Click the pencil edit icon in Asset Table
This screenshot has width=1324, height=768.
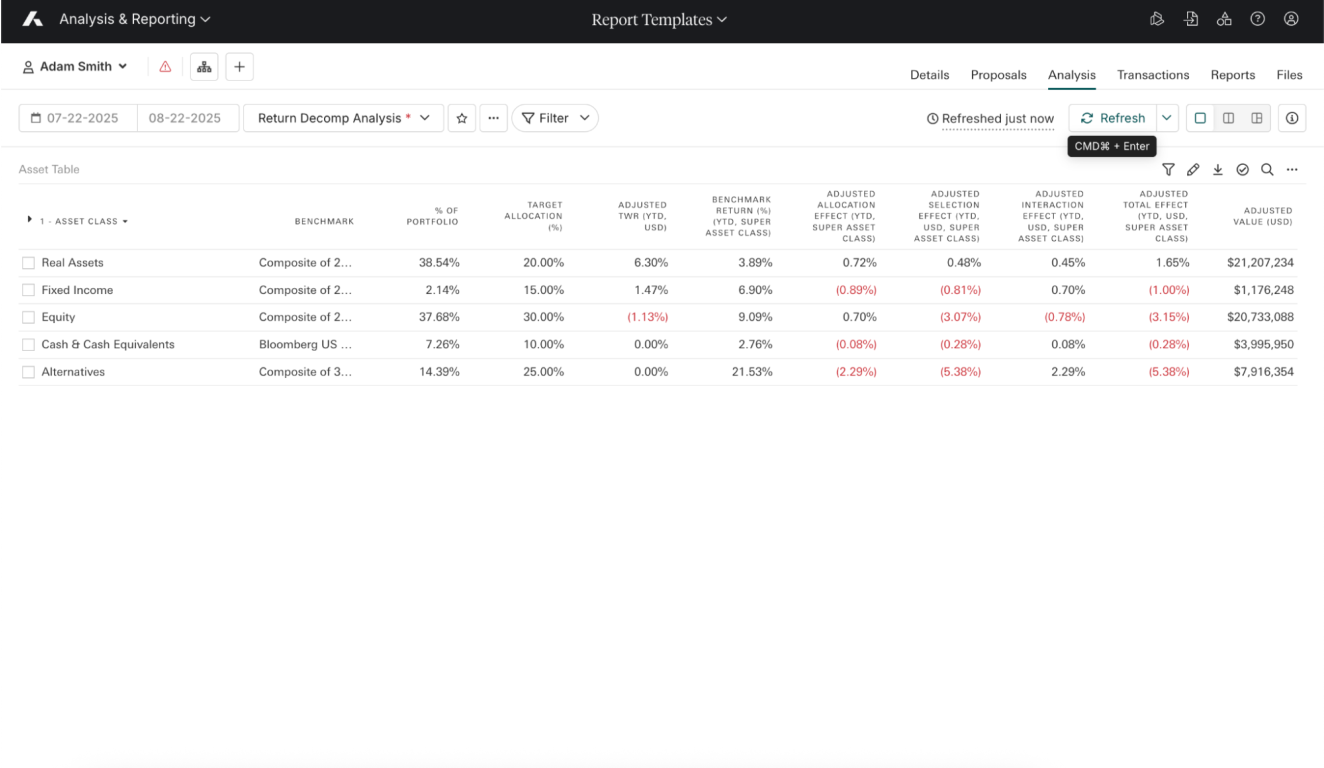(1193, 170)
